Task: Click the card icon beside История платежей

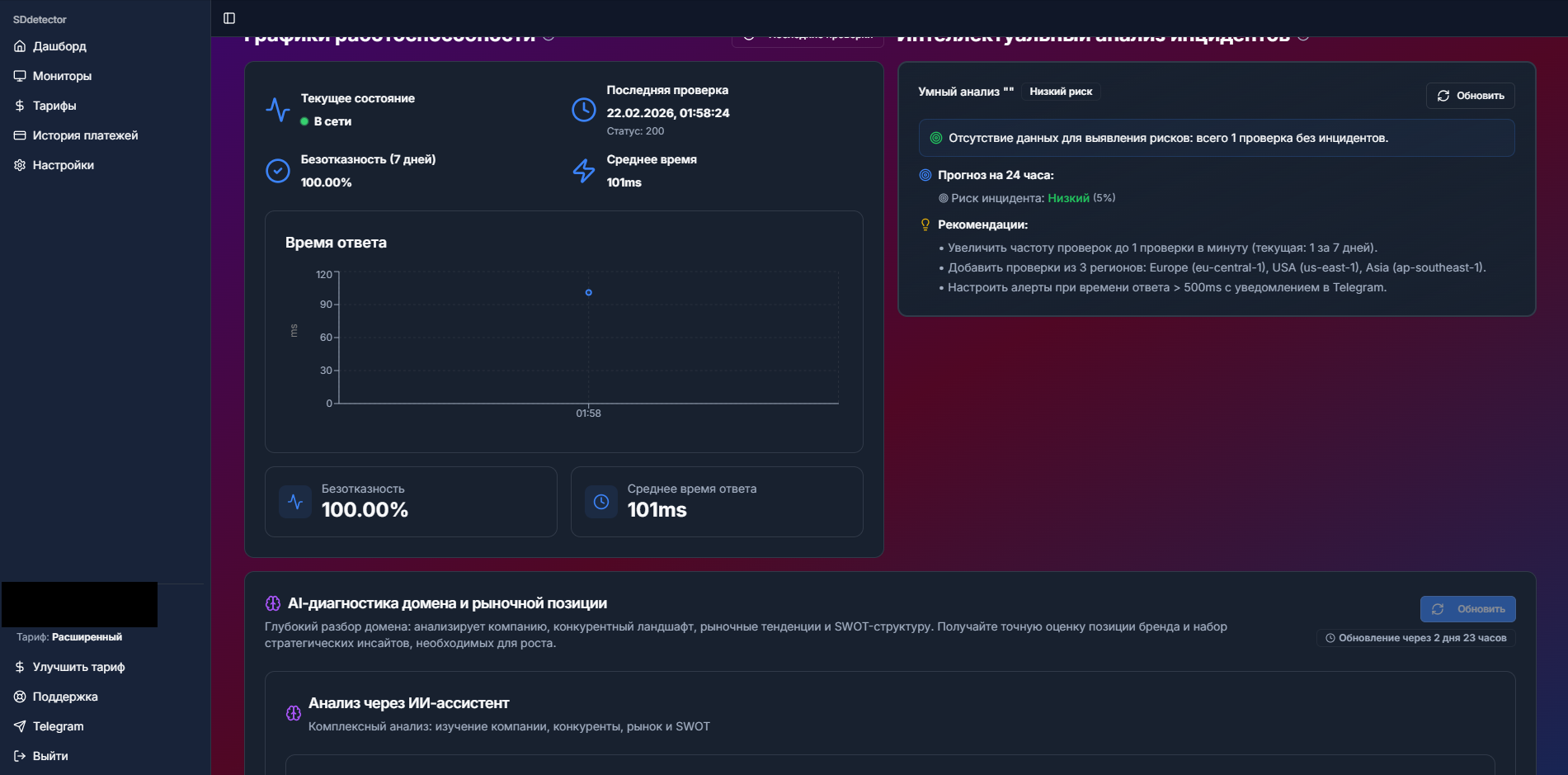Action: tap(20, 135)
